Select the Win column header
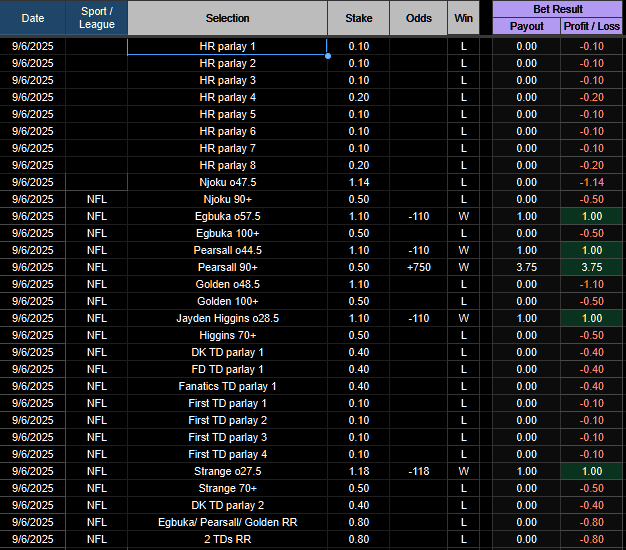Image resolution: width=626 pixels, height=550 pixels. pos(464,18)
